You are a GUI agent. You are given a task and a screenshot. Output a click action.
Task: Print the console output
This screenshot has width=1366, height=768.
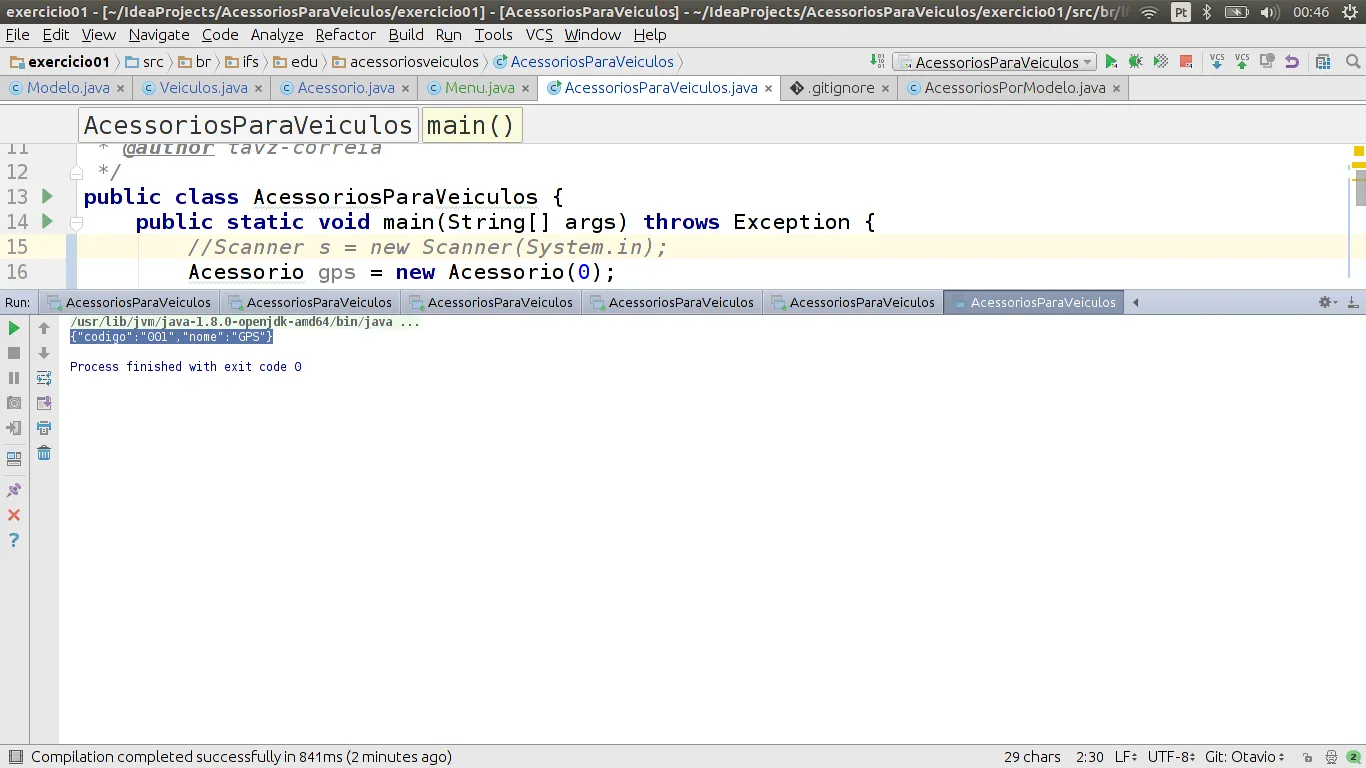[44, 428]
